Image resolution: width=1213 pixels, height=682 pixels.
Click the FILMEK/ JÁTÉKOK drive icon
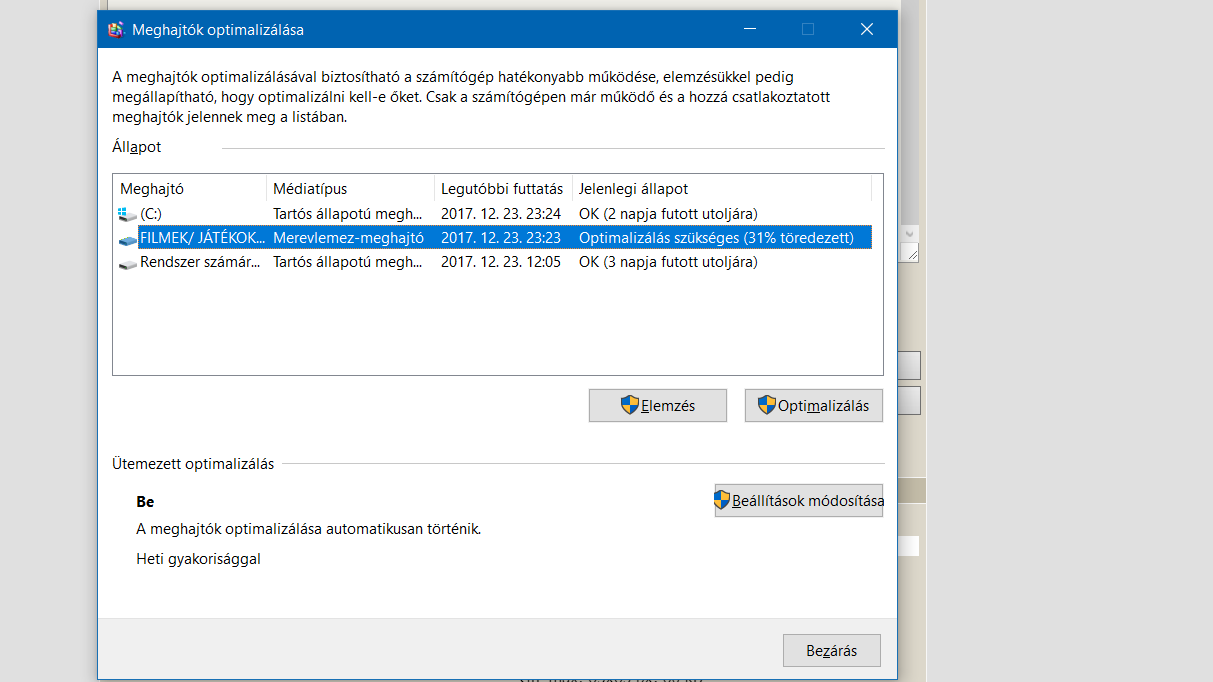point(127,239)
